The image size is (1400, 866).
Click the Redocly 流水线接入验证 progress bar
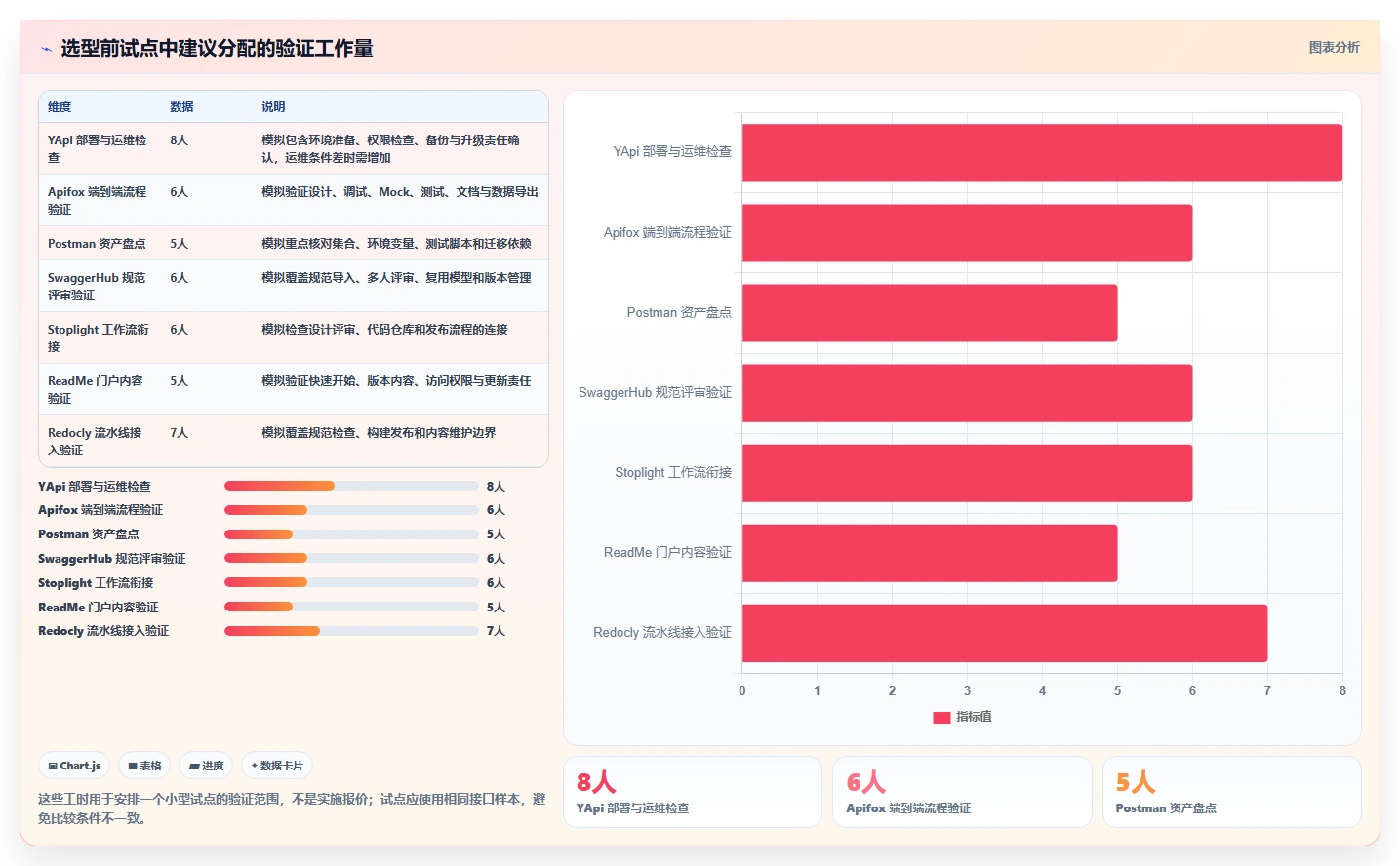pos(351,631)
